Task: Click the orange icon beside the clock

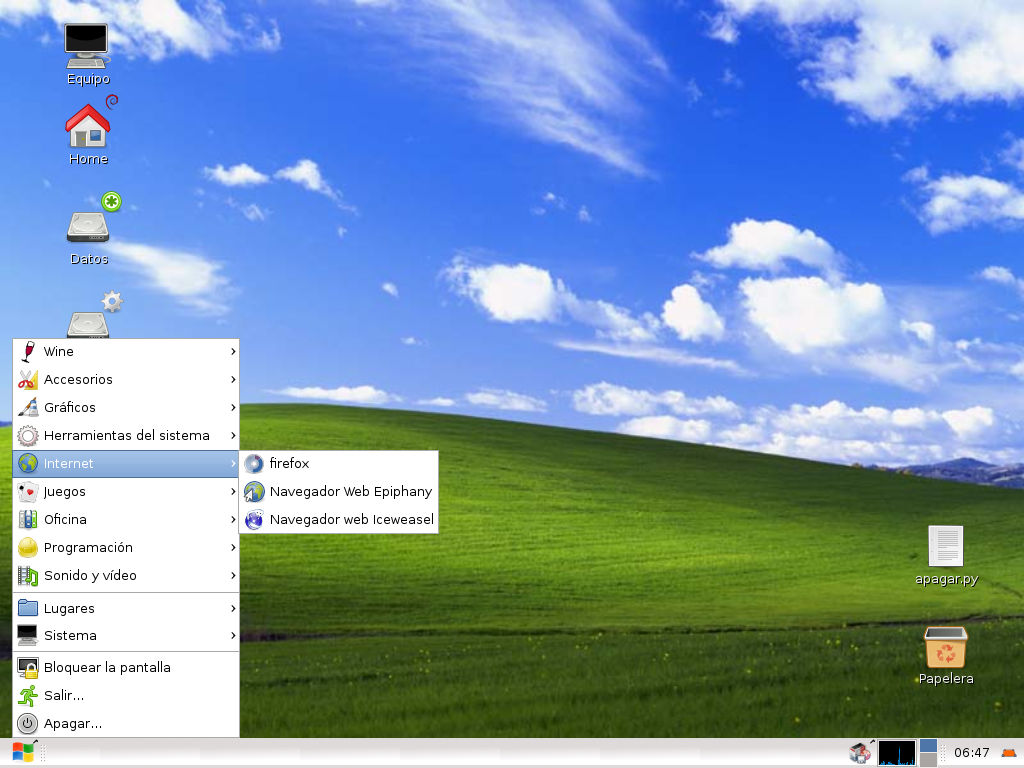Action: tap(1008, 753)
